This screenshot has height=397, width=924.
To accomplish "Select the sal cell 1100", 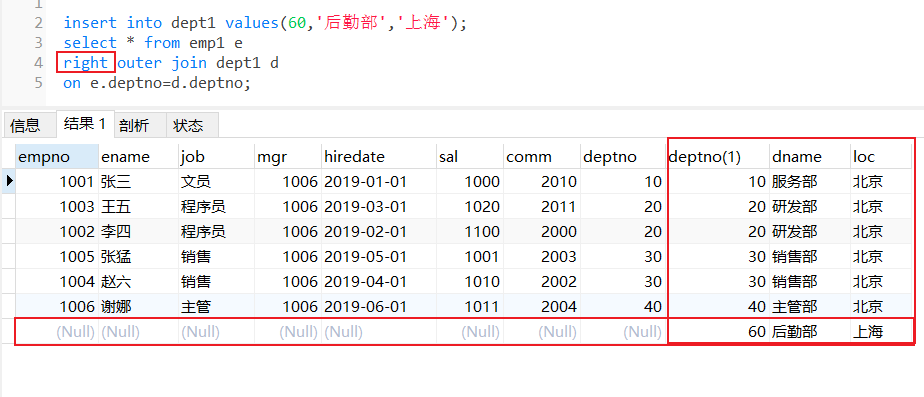I will (x=470, y=231).
